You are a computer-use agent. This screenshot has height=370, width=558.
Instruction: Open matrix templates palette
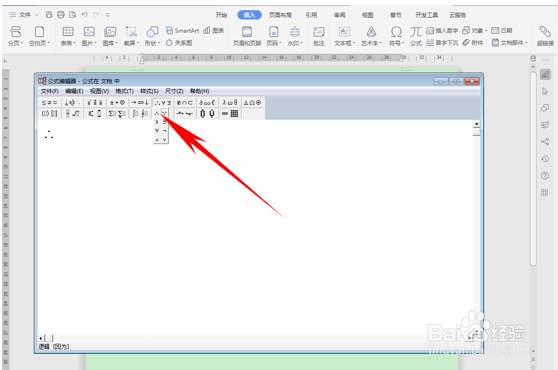[x=230, y=113]
